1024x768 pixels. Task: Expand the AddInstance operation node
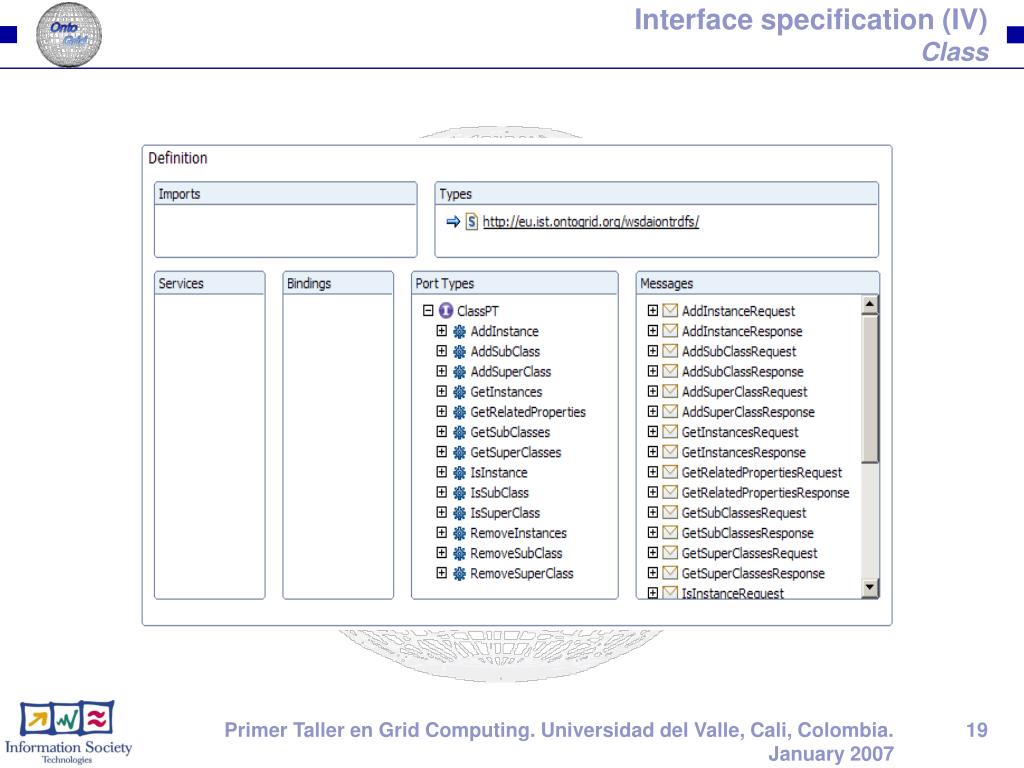(441, 331)
